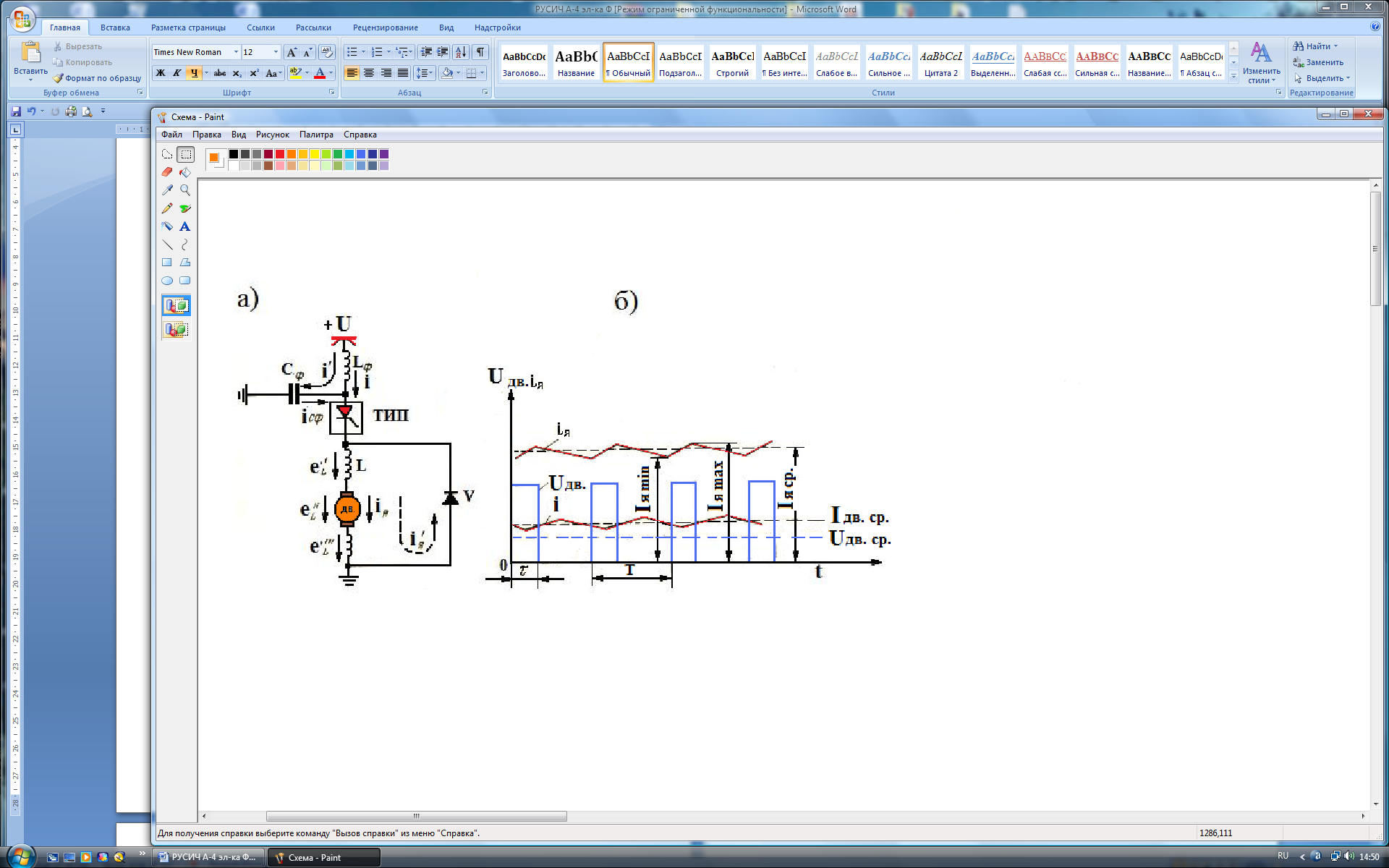Select the ellipse shape tool
Viewport: 1389px width, 868px height.
[x=167, y=282]
